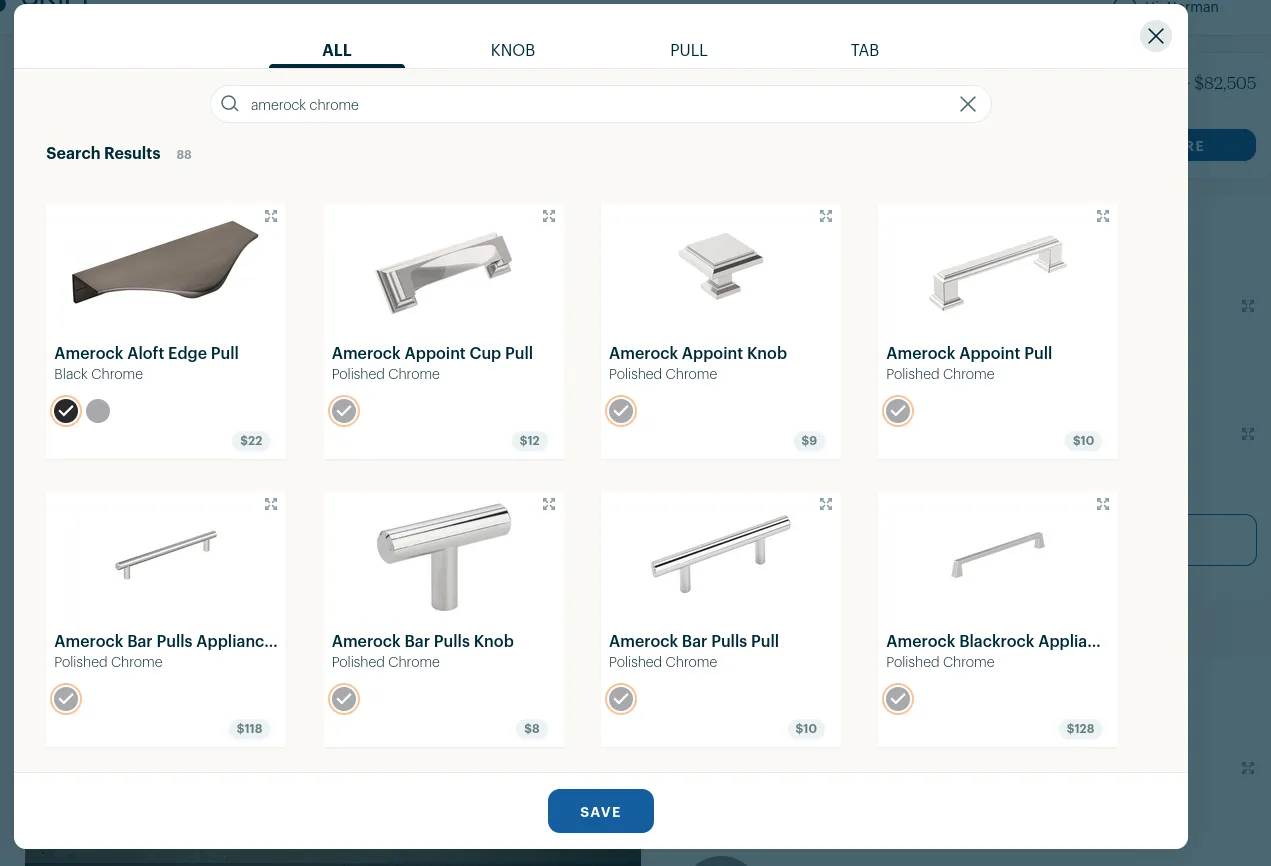Image resolution: width=1271 pixels, height=866 pixels.
Task: Click the SAVE button
Action: click(601, 811)
